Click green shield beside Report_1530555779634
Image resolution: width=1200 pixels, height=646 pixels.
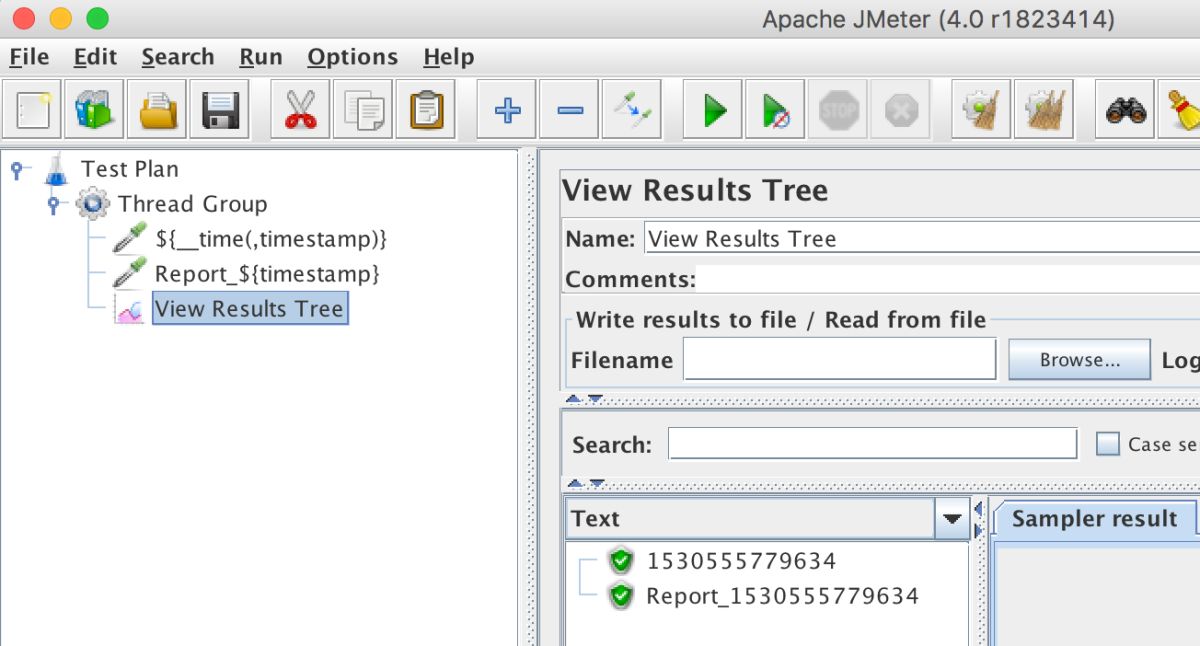pyautogui.click(x=622, y=596)
